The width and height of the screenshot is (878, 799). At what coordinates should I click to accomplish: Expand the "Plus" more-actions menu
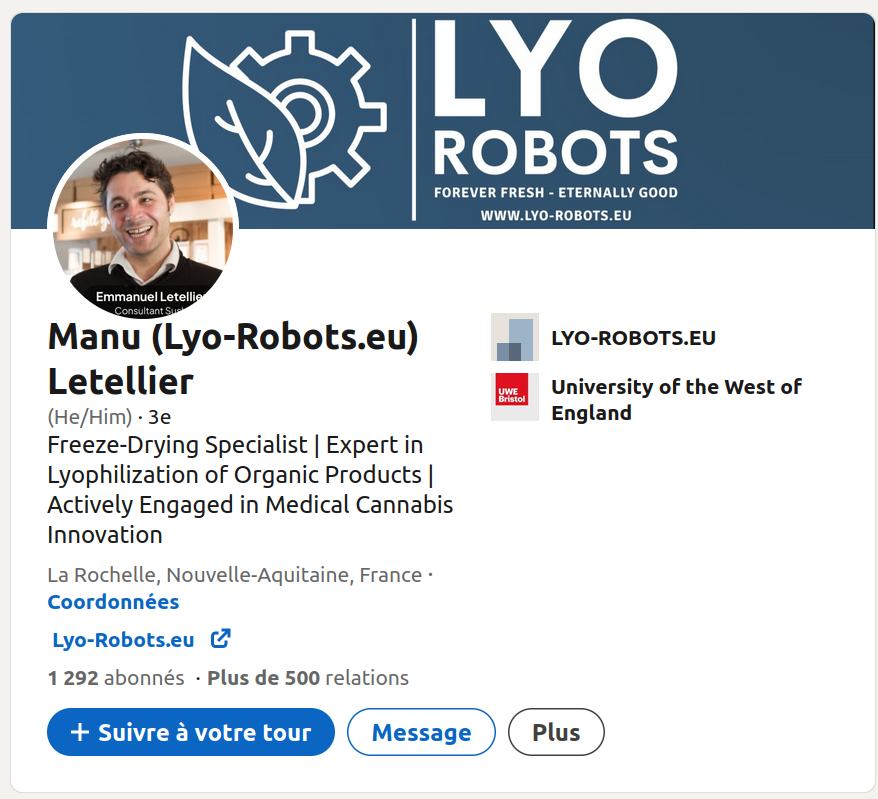tap(556, 732)
